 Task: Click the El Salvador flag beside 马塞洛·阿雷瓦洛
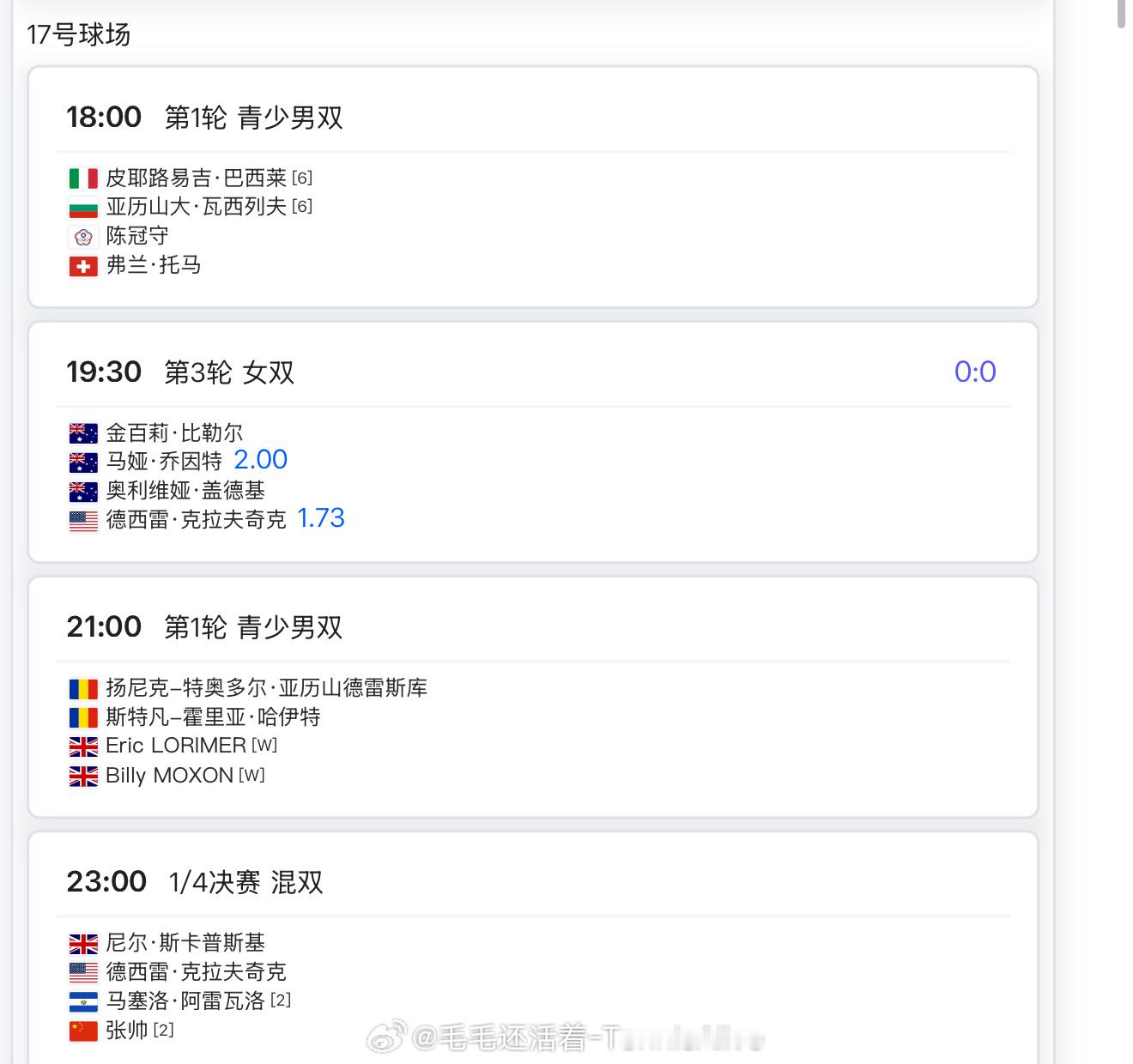click(83, 1001)
